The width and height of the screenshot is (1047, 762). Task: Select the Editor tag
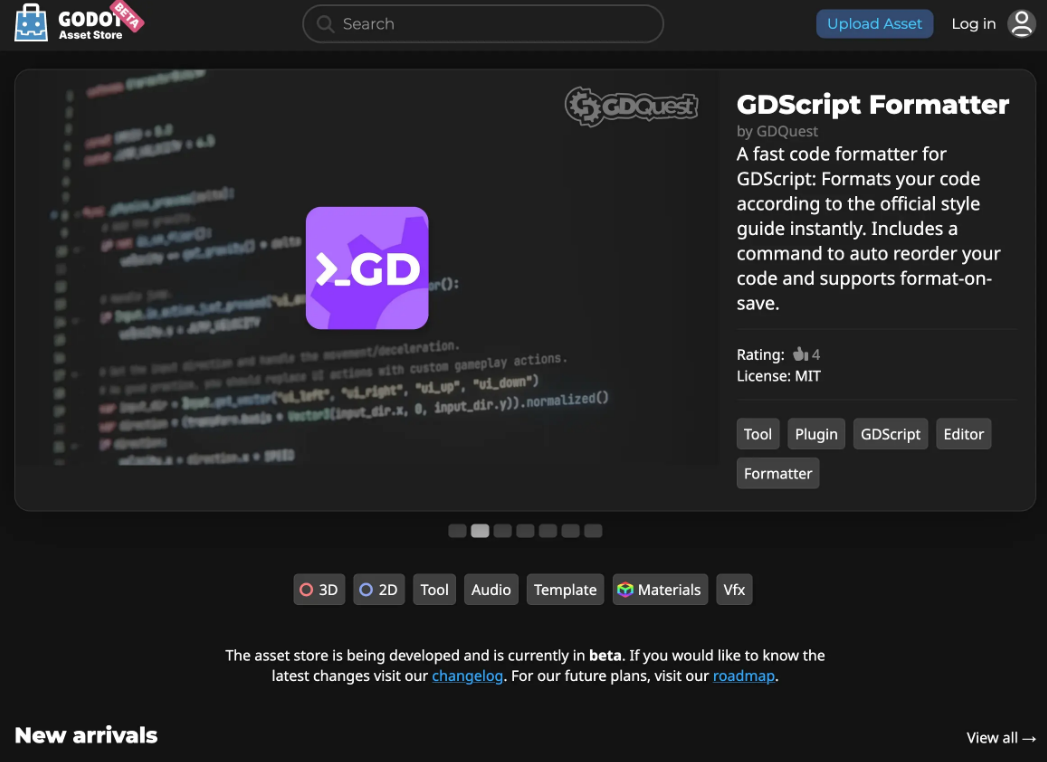point(963,434)
